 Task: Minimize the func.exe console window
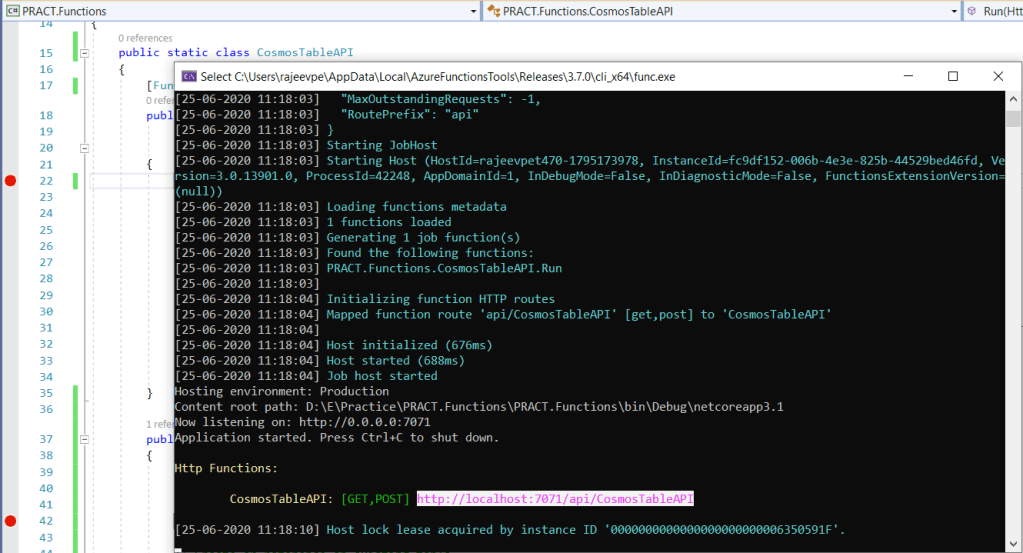[908, 77]
